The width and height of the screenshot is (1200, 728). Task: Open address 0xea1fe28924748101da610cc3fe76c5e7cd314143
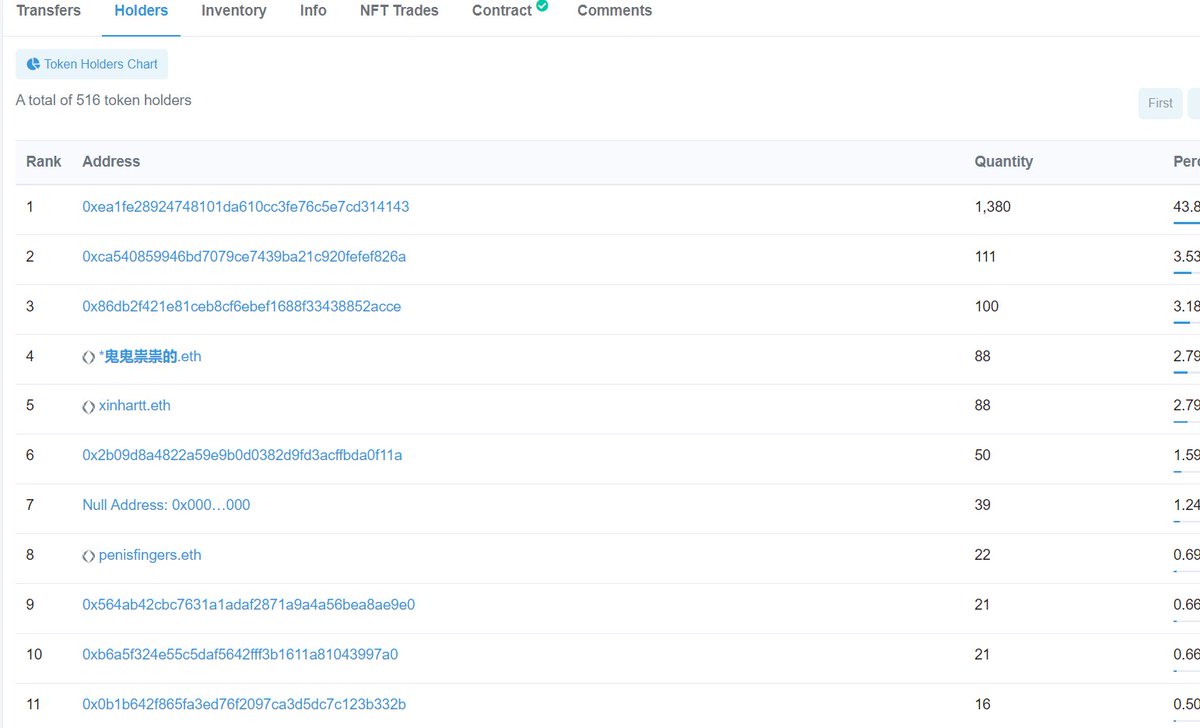click(245, 207)
